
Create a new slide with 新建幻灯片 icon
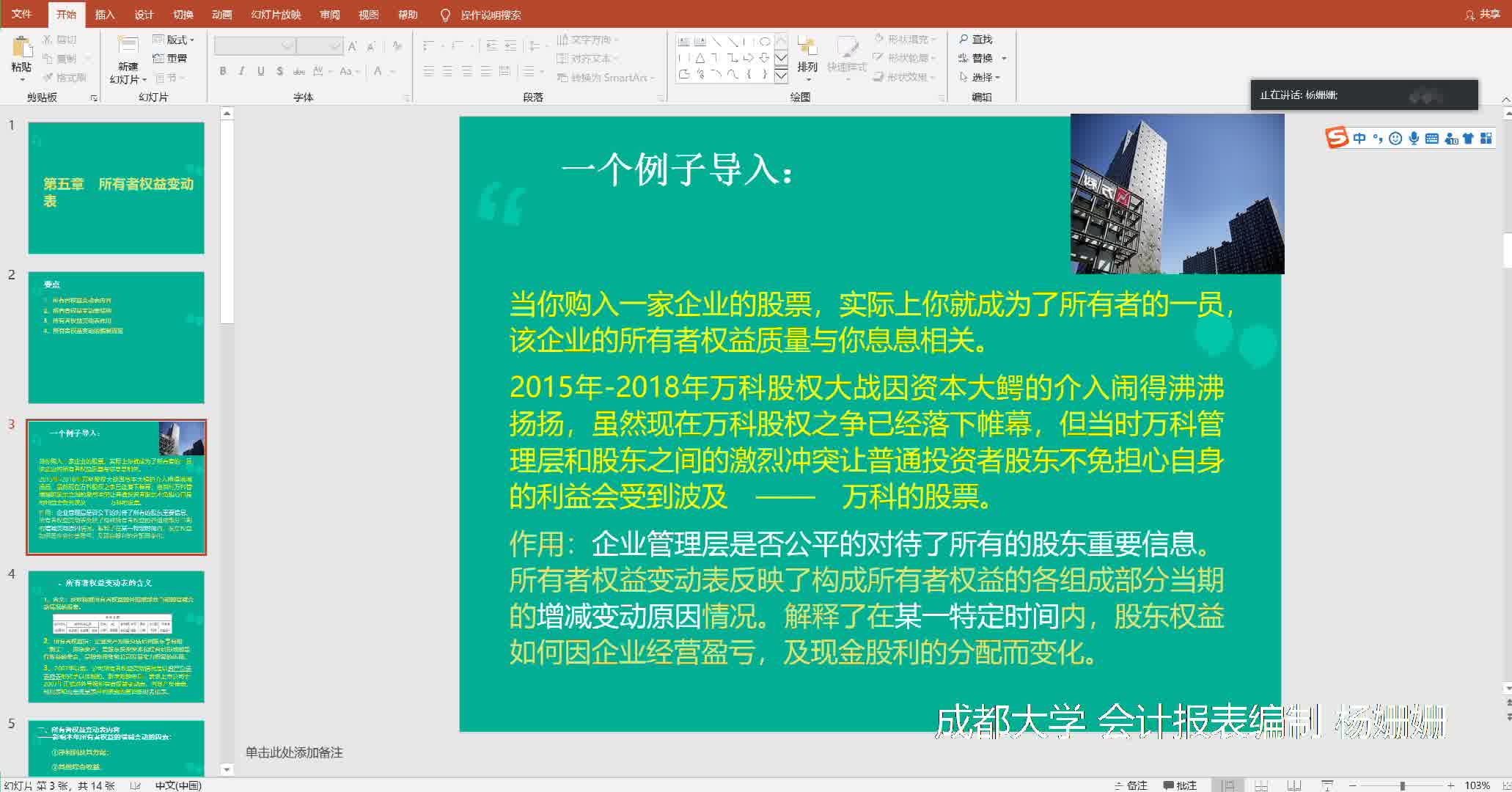tap(128, 46)
